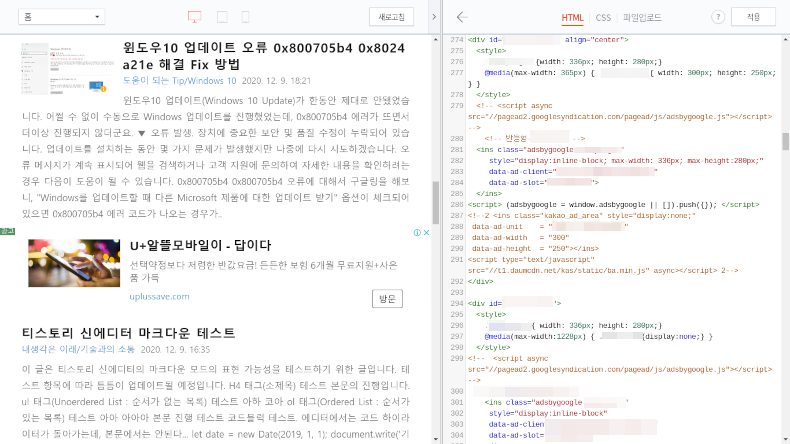The height and width of the screenshot is (444, 790).
Task: Switch to the HTML tab
Action: pyautogui.click(x=572, y=18)
